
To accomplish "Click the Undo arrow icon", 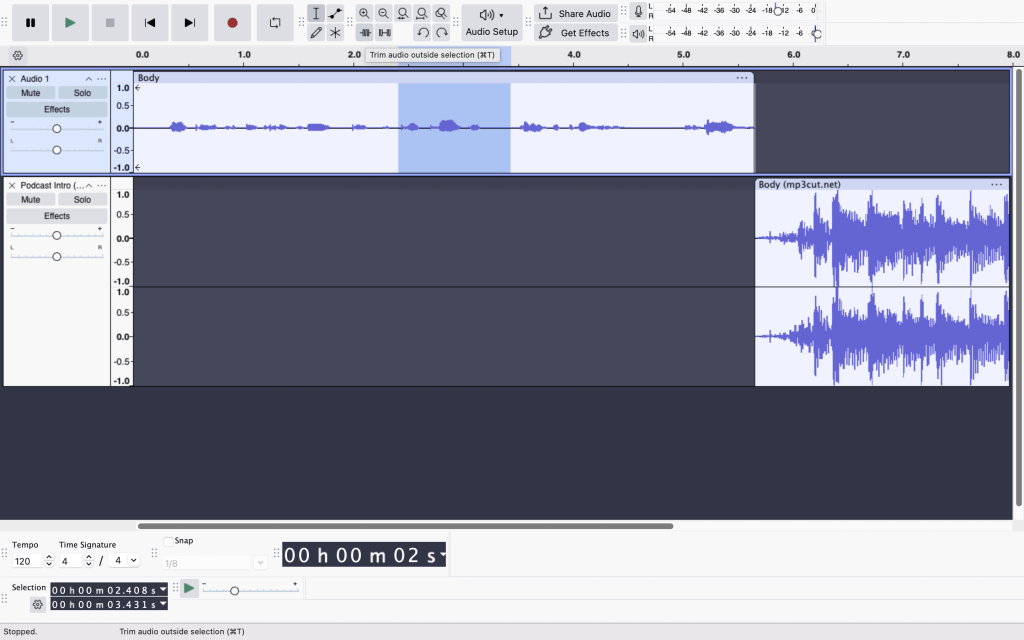I will [x=422, y=32].
